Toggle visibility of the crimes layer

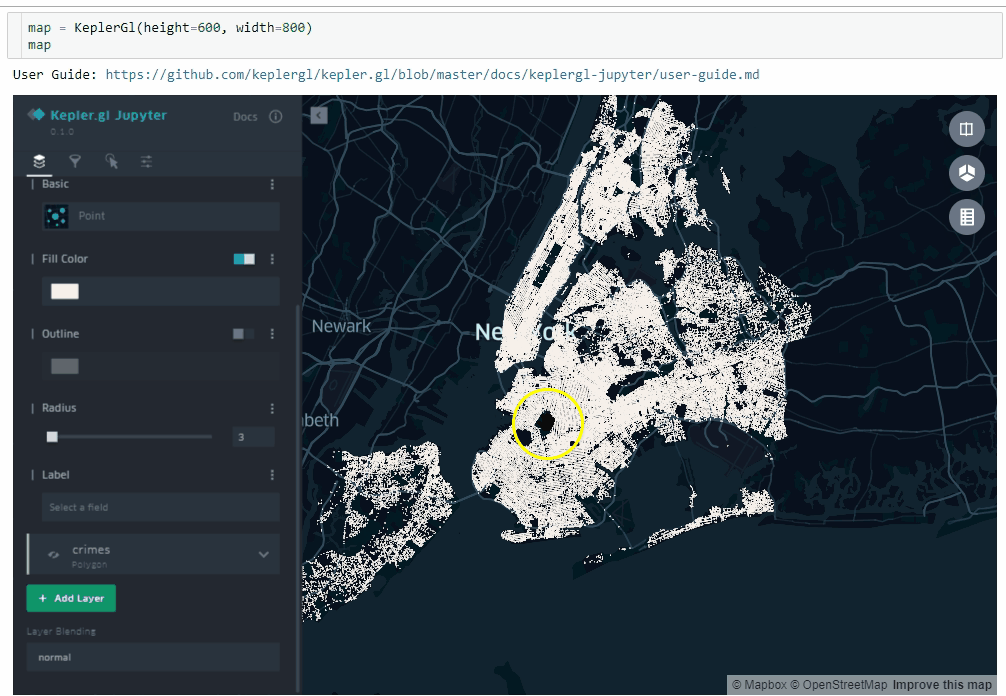point(53,555)
